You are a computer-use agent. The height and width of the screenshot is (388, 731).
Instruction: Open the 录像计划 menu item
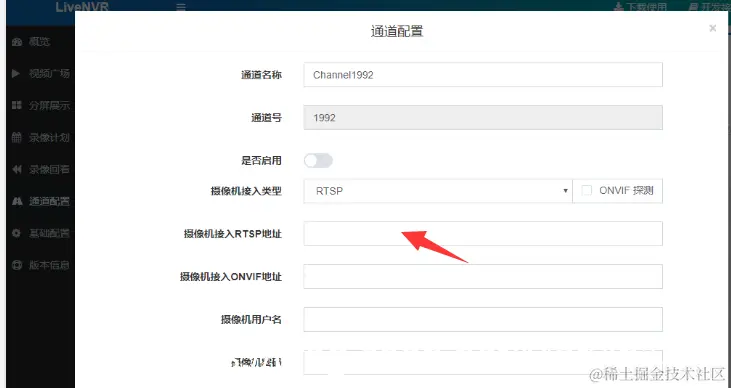tap(49, 137)
